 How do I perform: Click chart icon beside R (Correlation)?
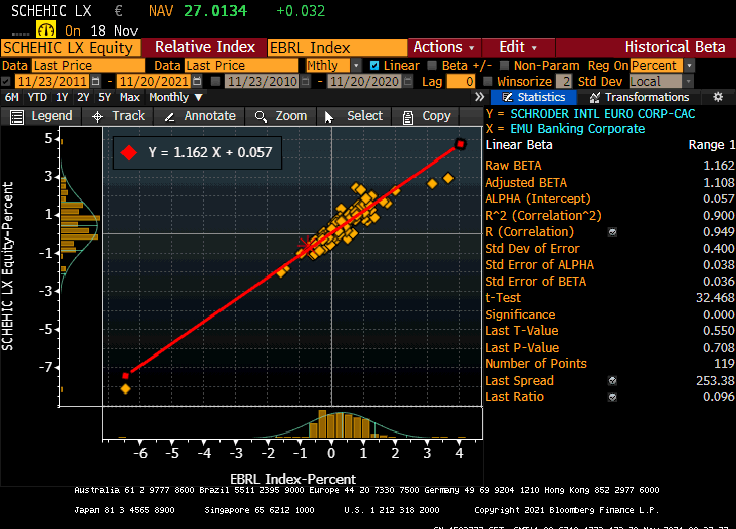(x=612, y=232)
